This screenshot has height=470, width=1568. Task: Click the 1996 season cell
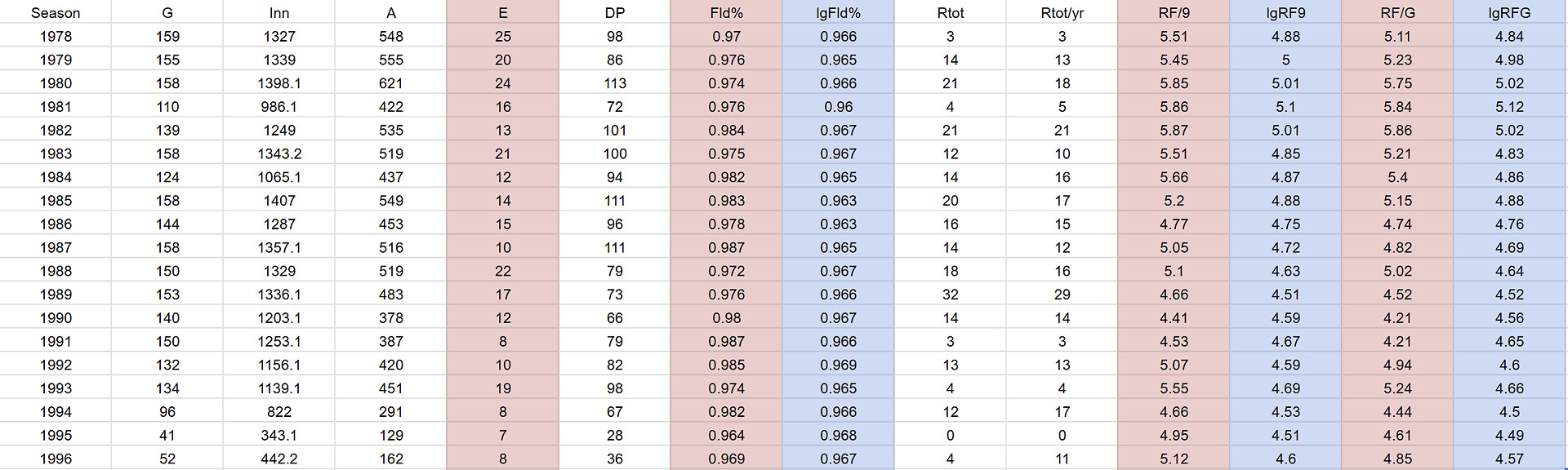click(x=56, y=459)
